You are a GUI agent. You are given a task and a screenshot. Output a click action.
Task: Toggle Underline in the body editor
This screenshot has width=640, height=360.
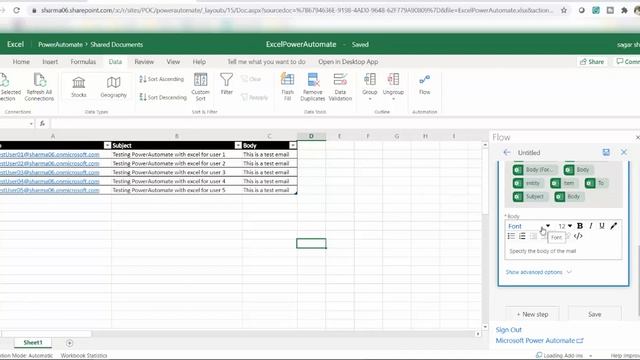[x=602, y=226]
